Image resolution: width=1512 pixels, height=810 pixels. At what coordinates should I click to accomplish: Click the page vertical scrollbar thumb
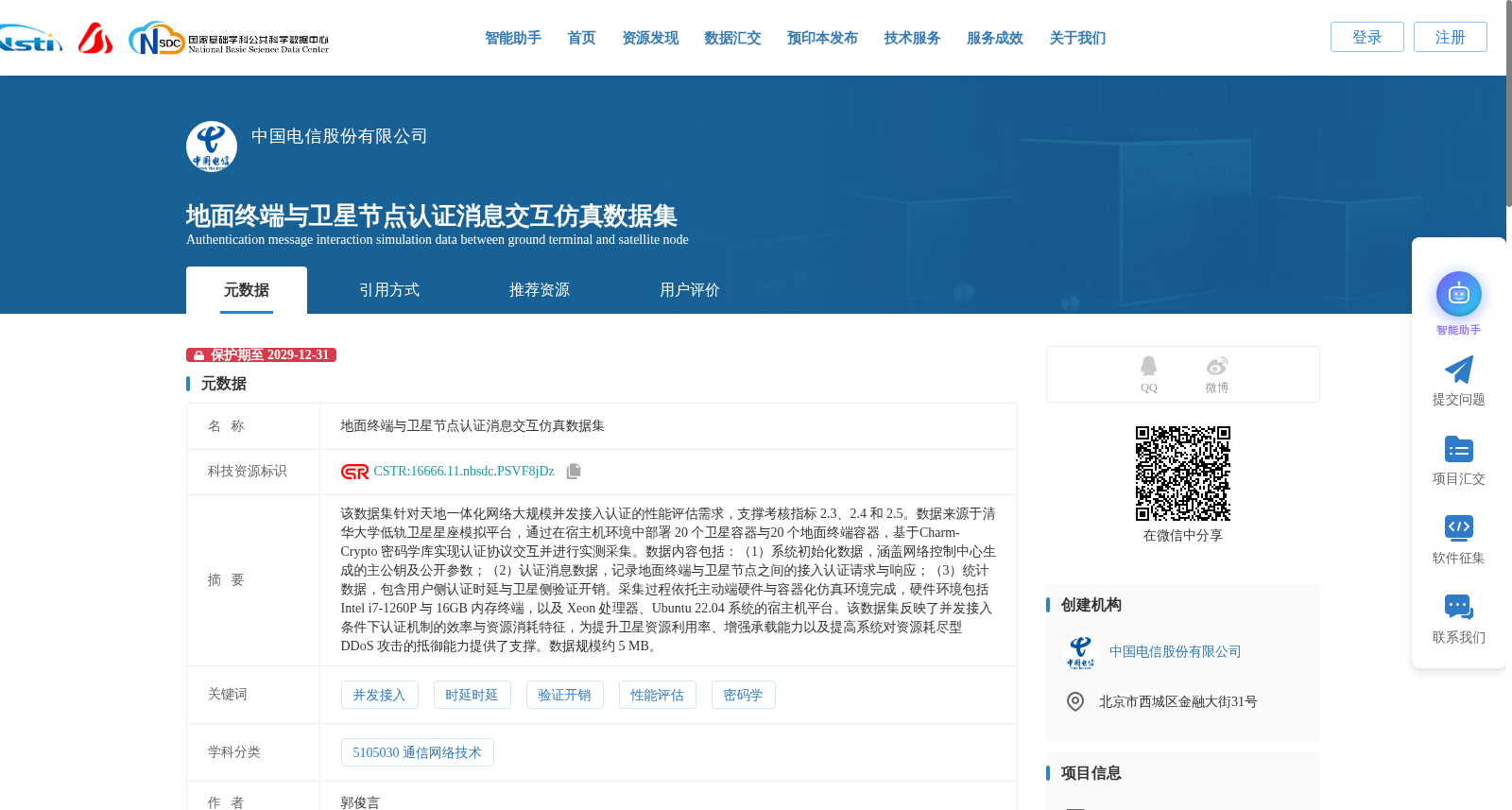tap(1508, 104)
